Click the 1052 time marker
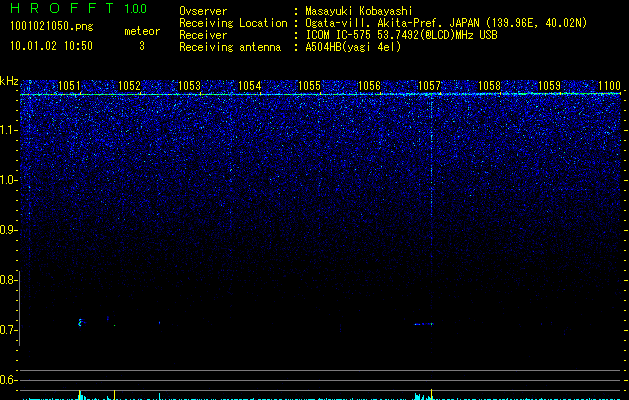Viewport: 629px width, 400px height. [x=130, y=85]
